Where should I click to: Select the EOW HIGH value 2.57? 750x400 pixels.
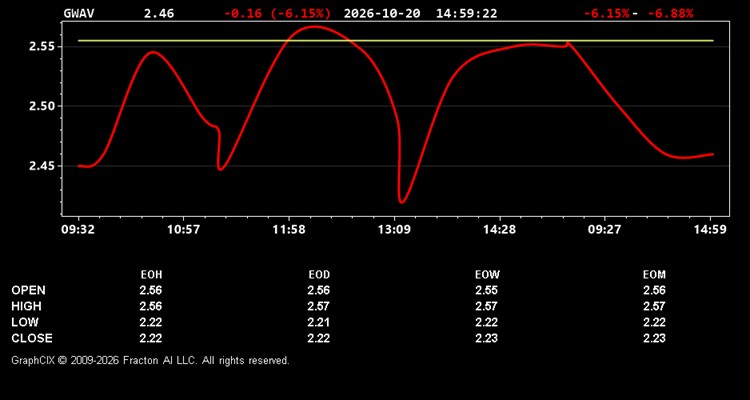[486, 306]
